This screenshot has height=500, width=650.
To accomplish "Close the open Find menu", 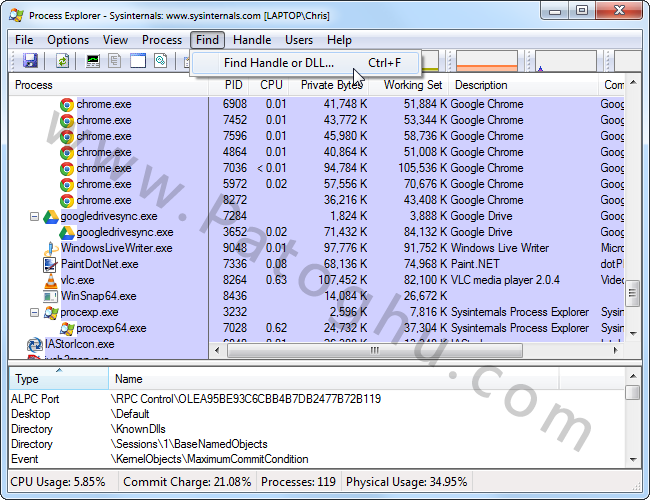I will pos(207,40).
